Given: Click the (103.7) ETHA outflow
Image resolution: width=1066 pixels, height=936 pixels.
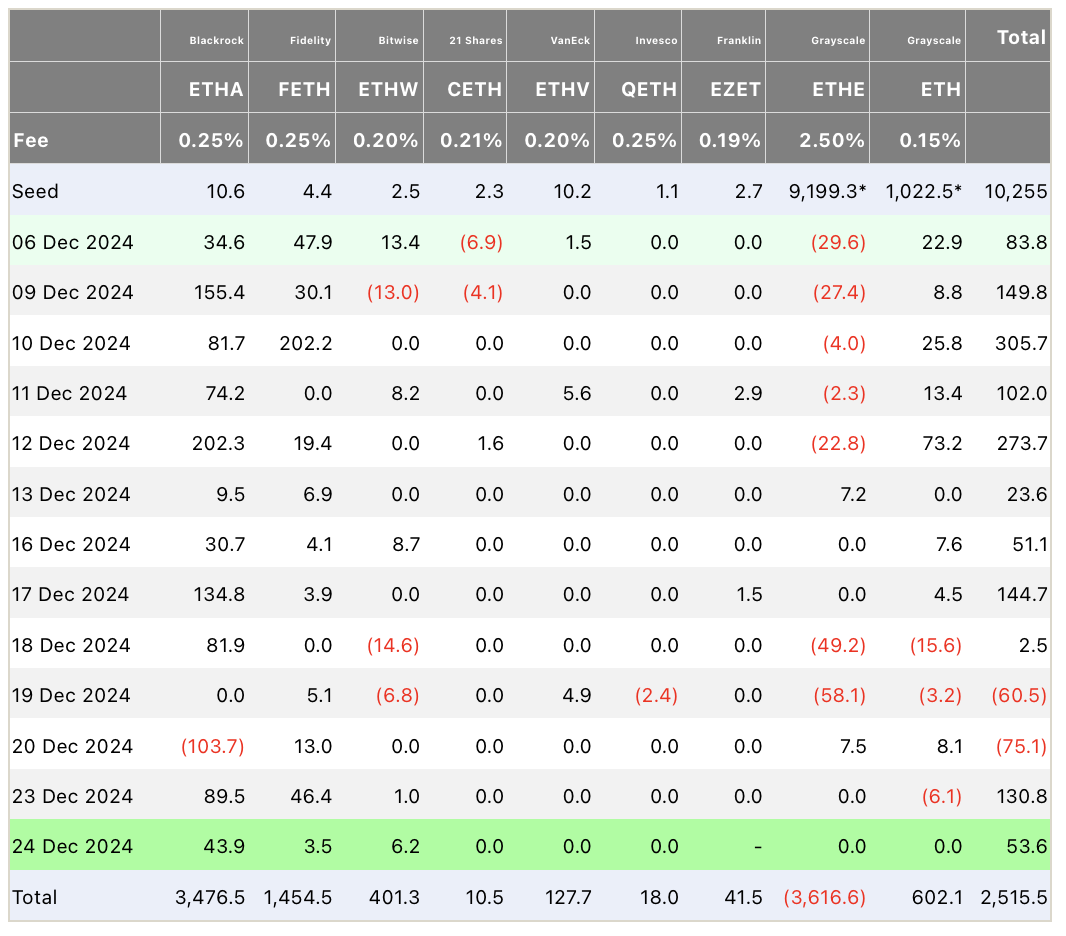Looking at the screenshot, I should pyautogui.click(x=213, y=746).
